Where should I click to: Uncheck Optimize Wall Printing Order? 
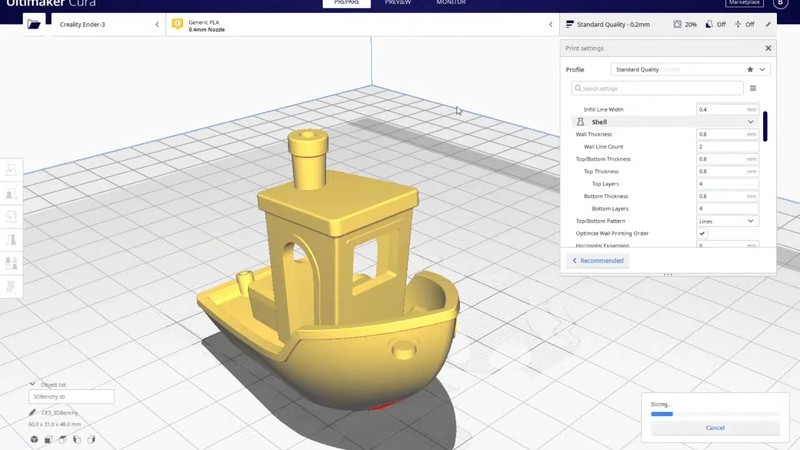click(702, 233)
